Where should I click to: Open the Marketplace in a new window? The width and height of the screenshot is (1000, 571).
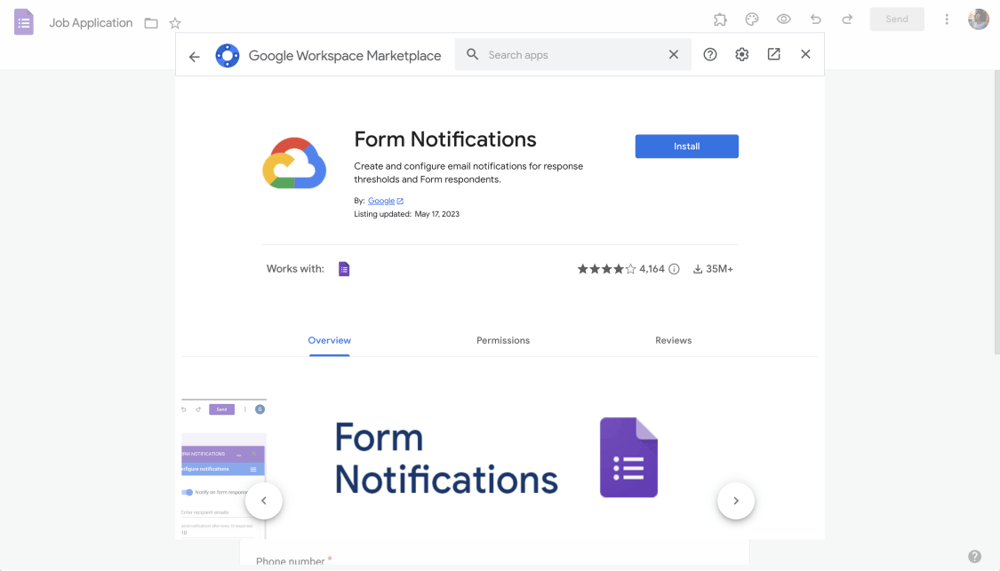(x=774, y=54)
